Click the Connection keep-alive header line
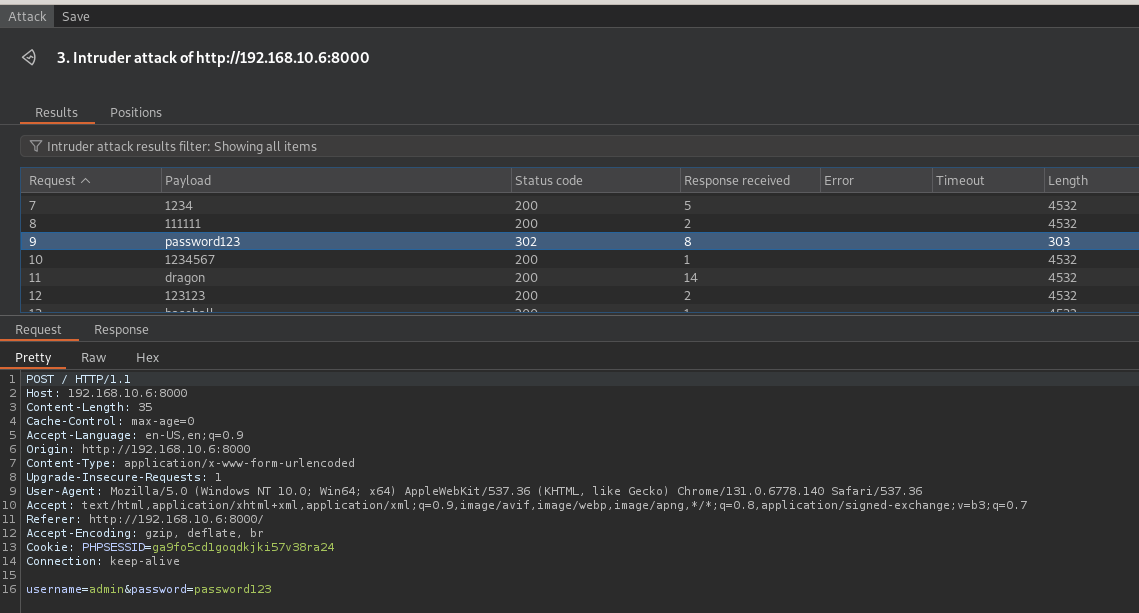Screen dimensions: 1139x613 click(102, 561)
